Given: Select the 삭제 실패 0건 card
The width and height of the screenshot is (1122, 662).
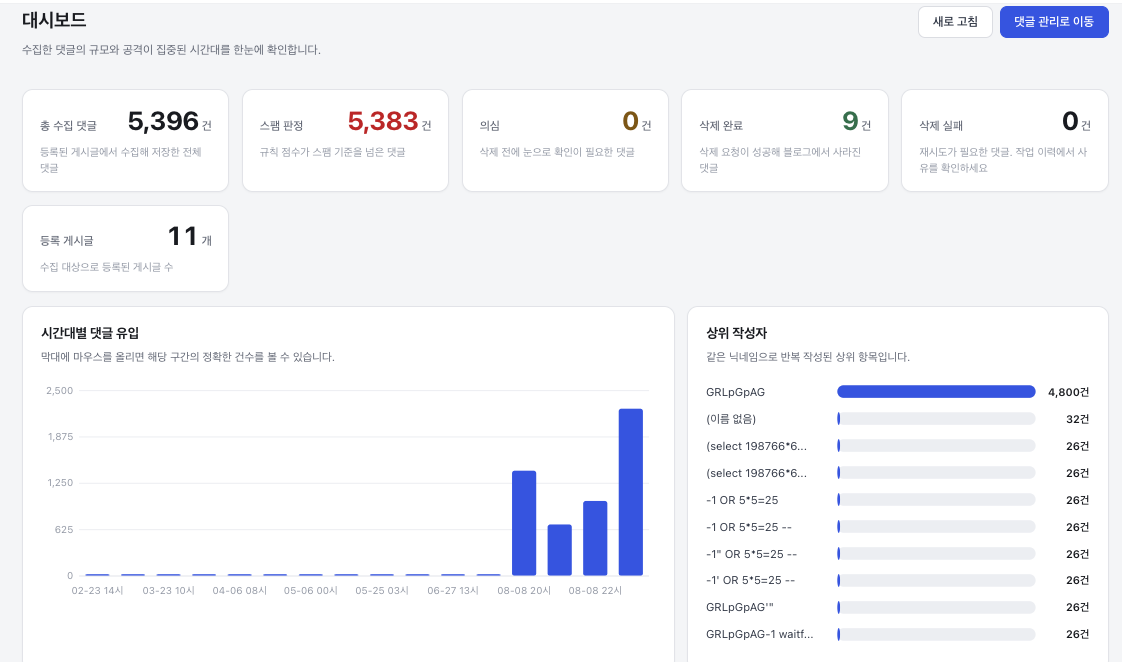Looking at the screenshot, I should point(1005,140).
